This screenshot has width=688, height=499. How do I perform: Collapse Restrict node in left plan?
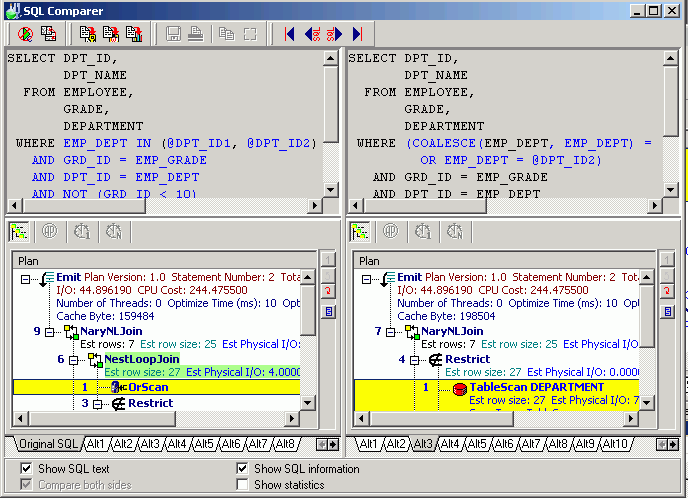click(98, 404)
